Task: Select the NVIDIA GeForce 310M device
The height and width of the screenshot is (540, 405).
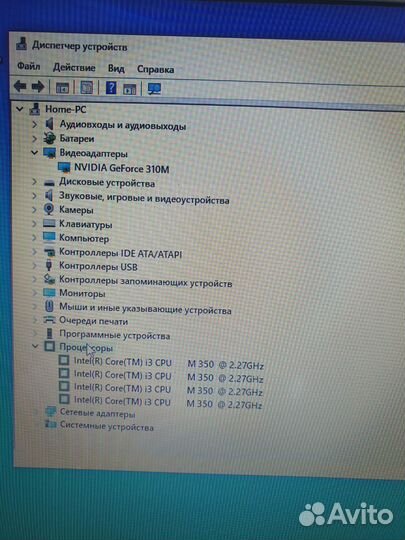Action: [x=122, y=168]
